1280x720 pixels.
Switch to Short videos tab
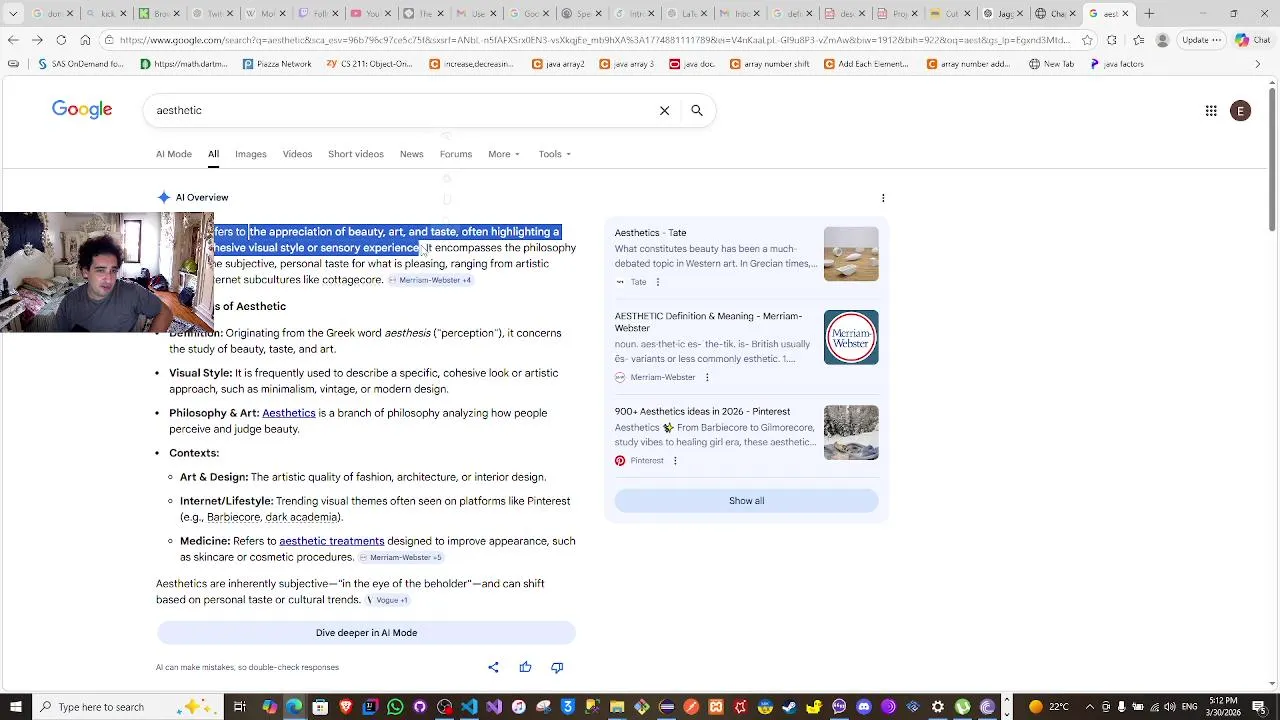[356, 154]
